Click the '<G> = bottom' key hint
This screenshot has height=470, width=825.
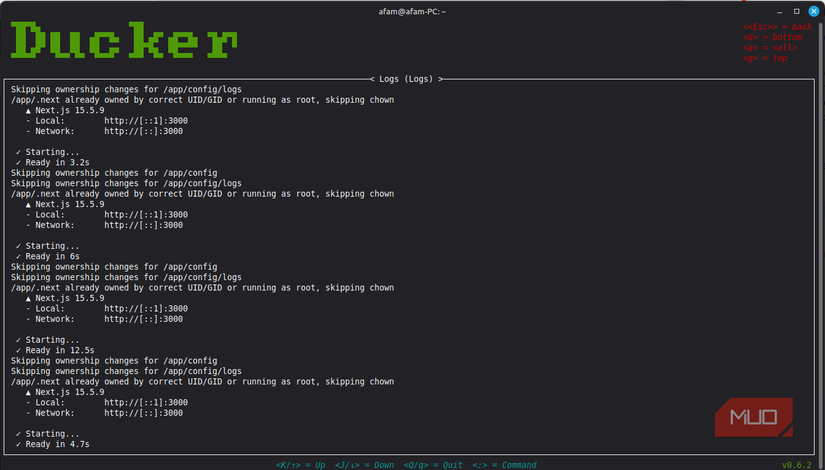pyautogui.click(x=772, y=37)
